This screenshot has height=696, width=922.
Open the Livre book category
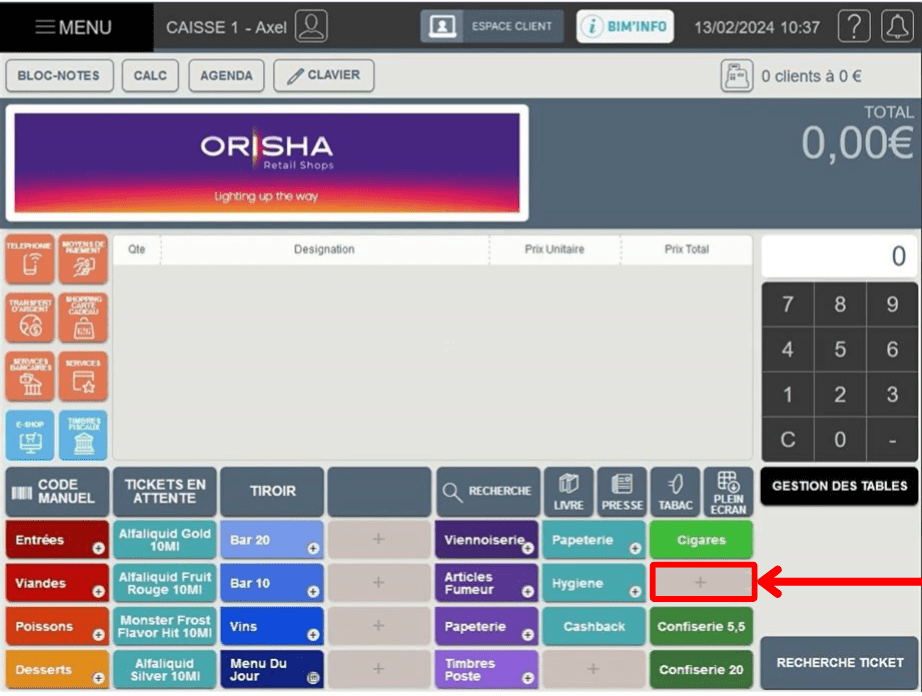(x=569, y=491)
